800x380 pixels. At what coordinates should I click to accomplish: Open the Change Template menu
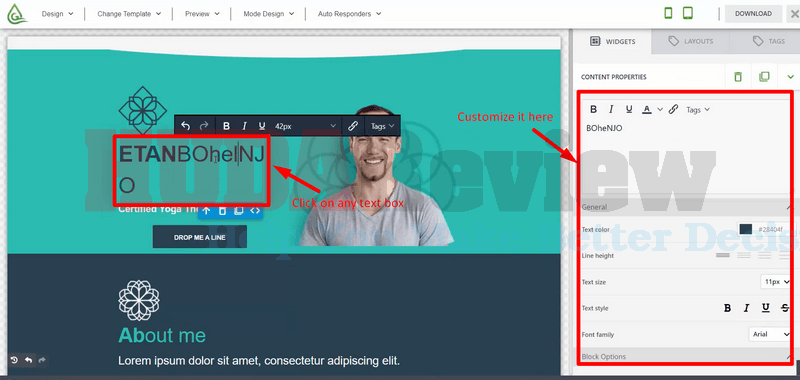(x=129, y=14)
